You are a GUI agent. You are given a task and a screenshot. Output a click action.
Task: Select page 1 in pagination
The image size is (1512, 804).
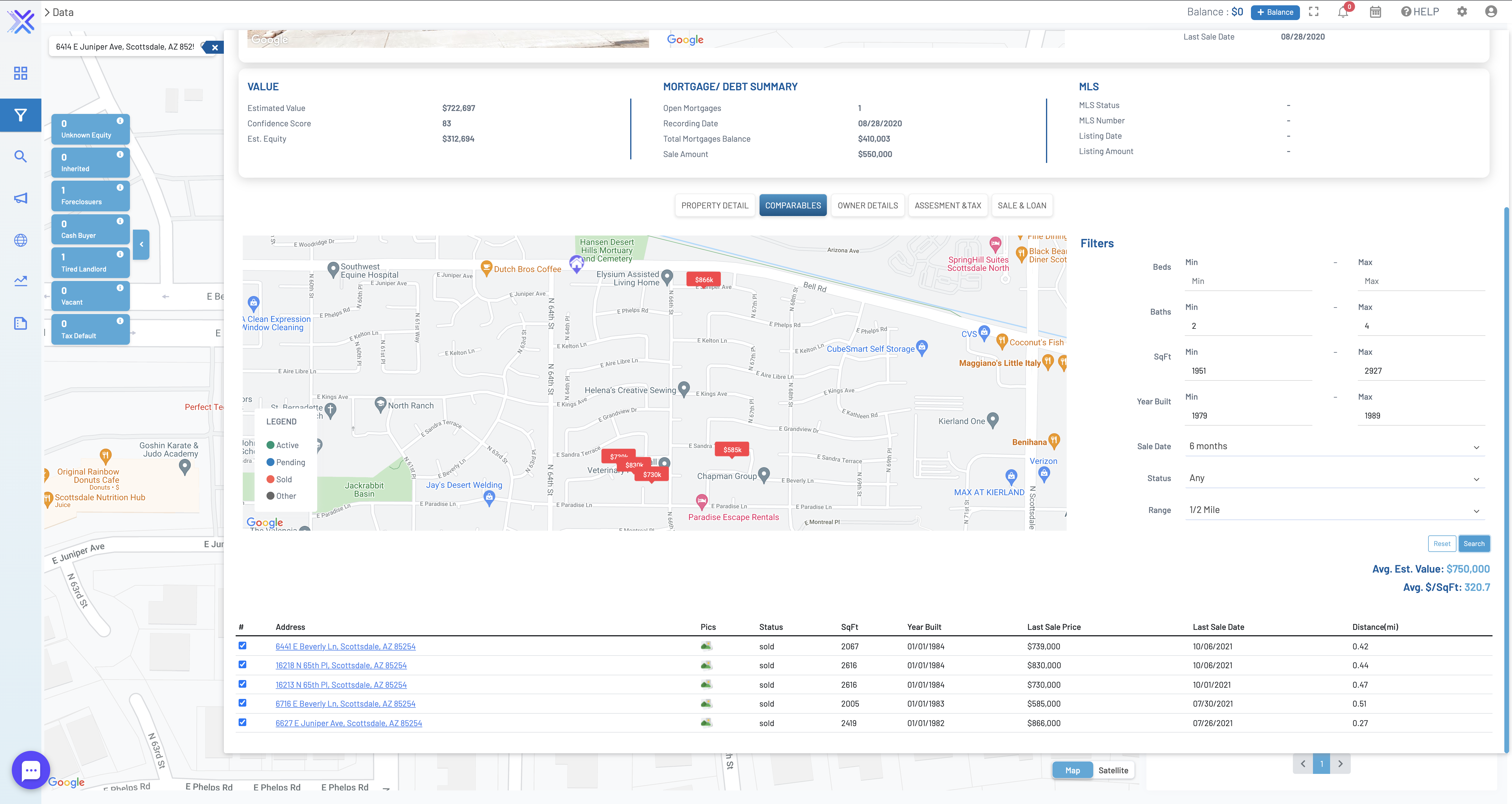tap(1322, 764)
